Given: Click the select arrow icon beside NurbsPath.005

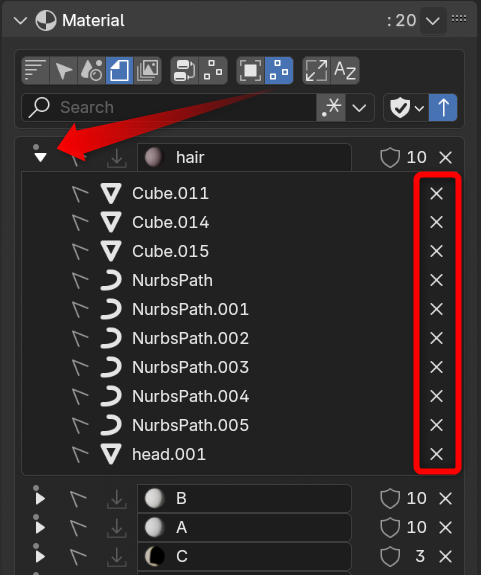Looking at the screenshot, I should 80,425.
